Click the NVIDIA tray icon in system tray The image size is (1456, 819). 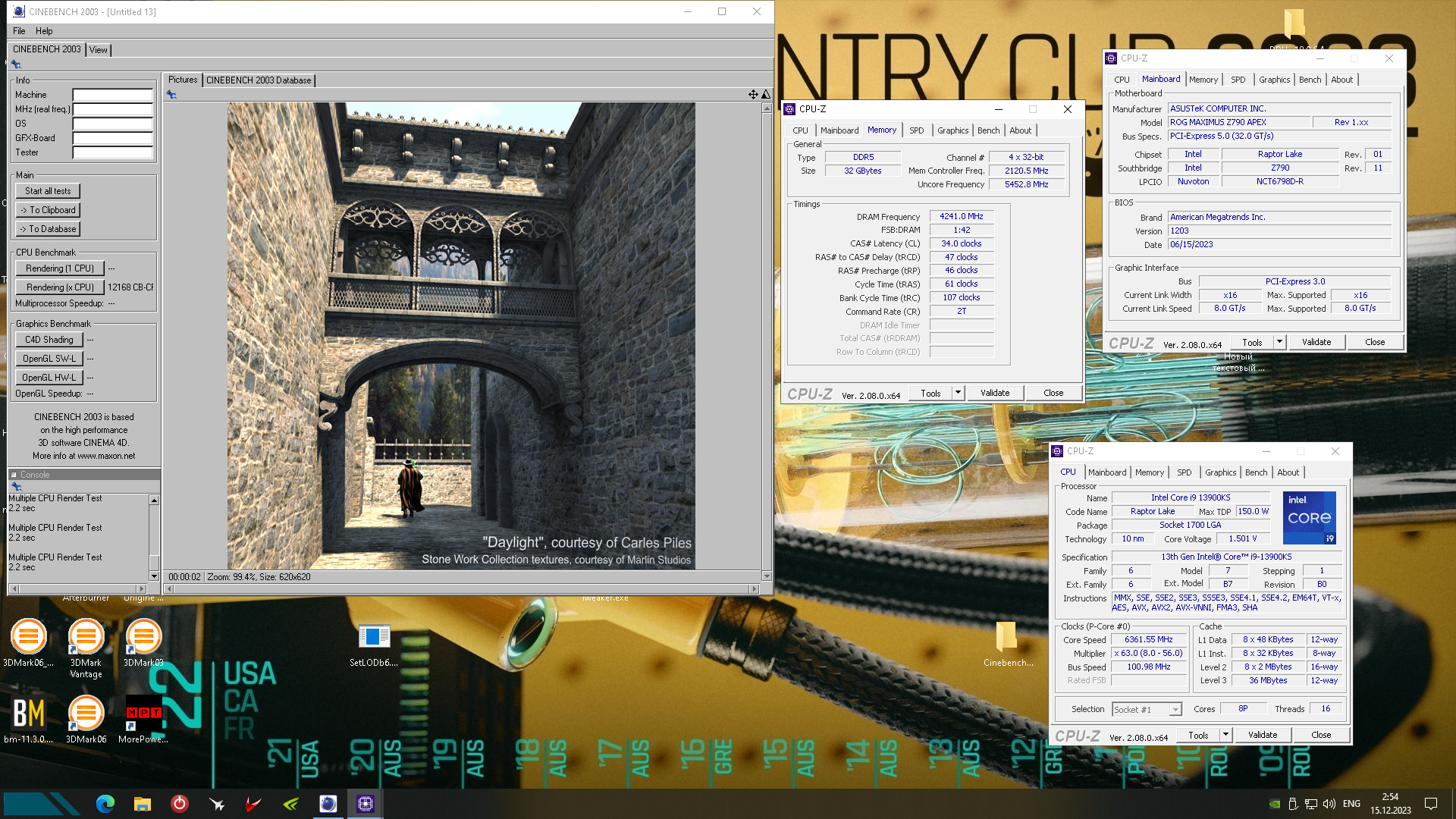[x=1276, y=804]
